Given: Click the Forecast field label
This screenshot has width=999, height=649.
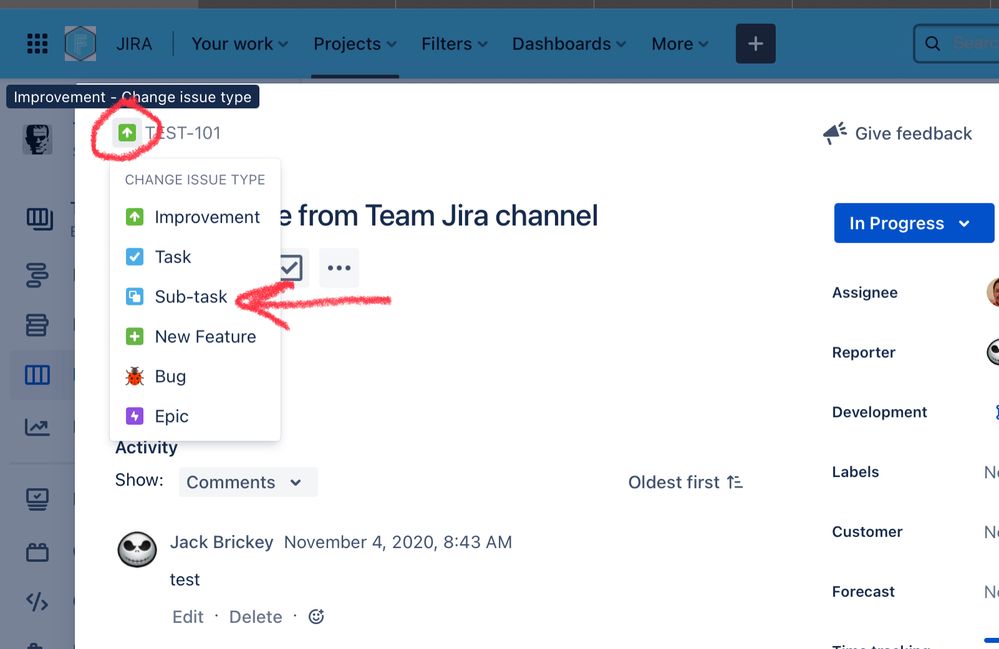Looking at the screenshot, I should pos(863,592).
